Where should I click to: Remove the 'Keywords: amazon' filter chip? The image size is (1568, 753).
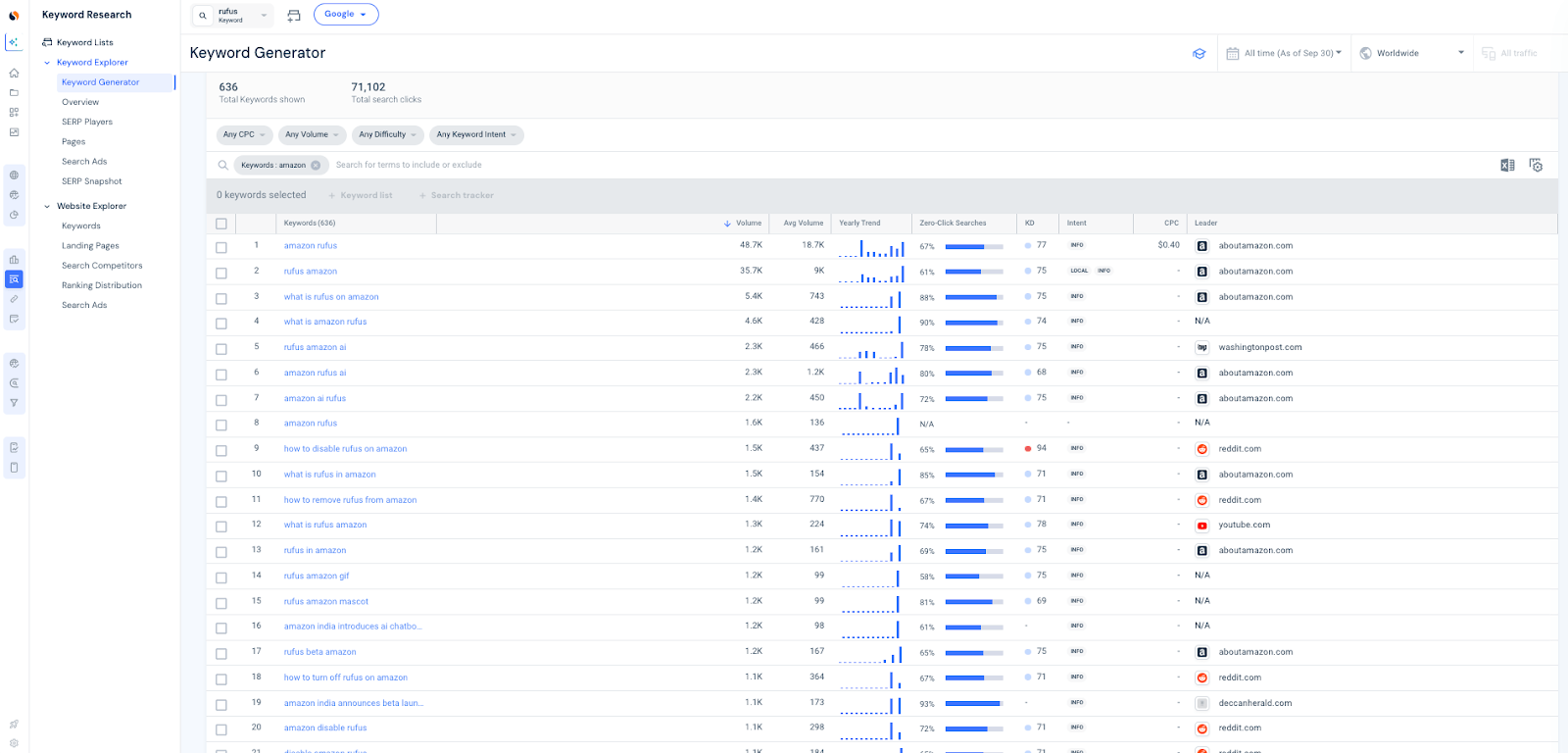pyautogui.click(x=316, y=166)
